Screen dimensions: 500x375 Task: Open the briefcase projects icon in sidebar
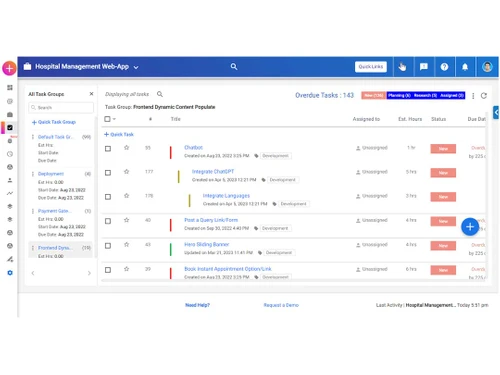pos(10,114)
